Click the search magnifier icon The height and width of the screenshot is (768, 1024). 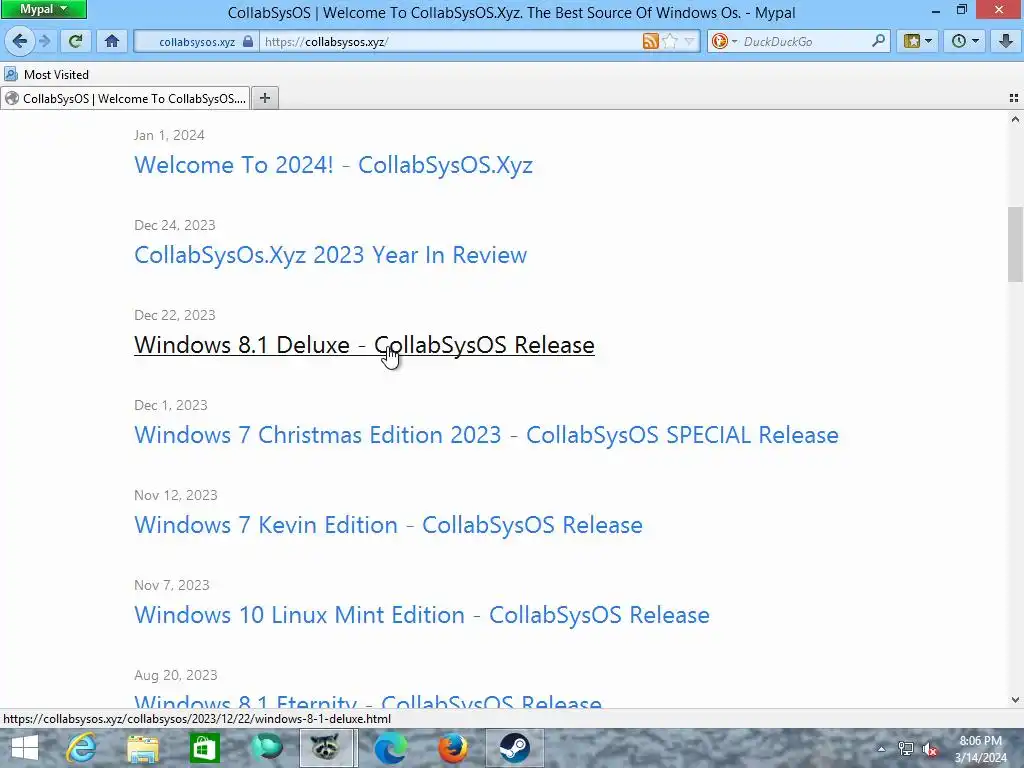coord(878,41)
